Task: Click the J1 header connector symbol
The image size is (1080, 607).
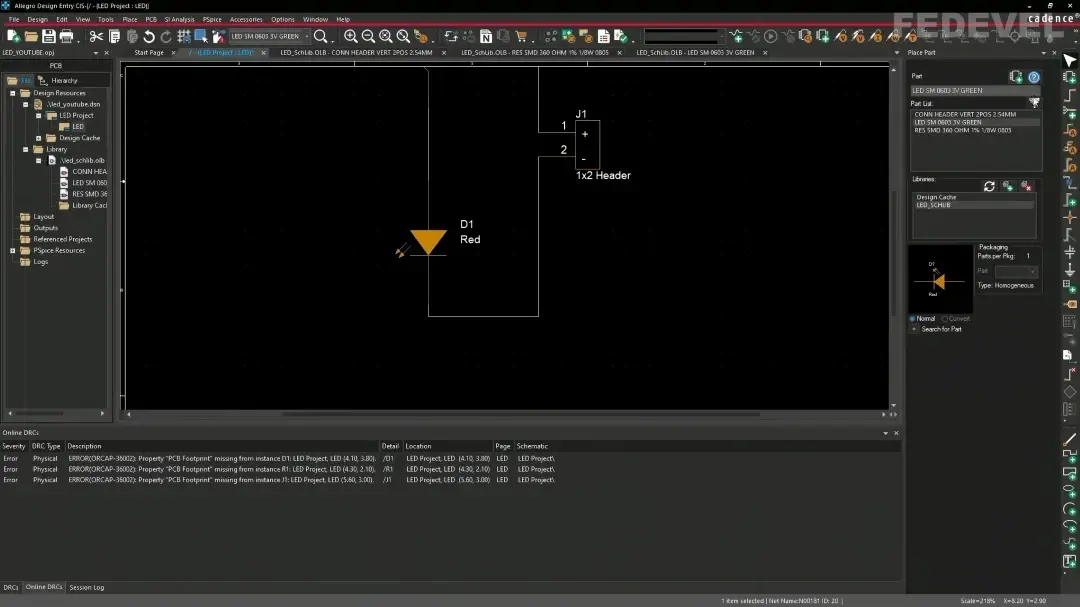Action: point(587,145)
